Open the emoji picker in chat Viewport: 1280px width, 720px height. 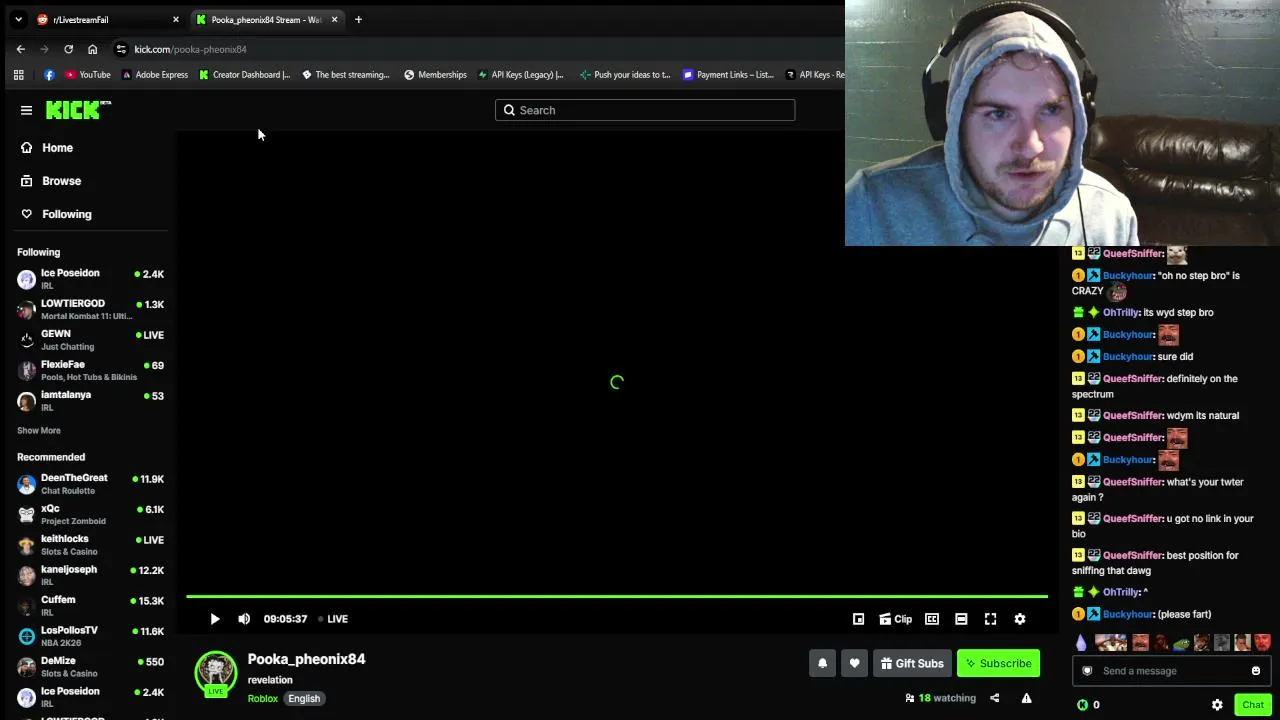point(1256,671)
